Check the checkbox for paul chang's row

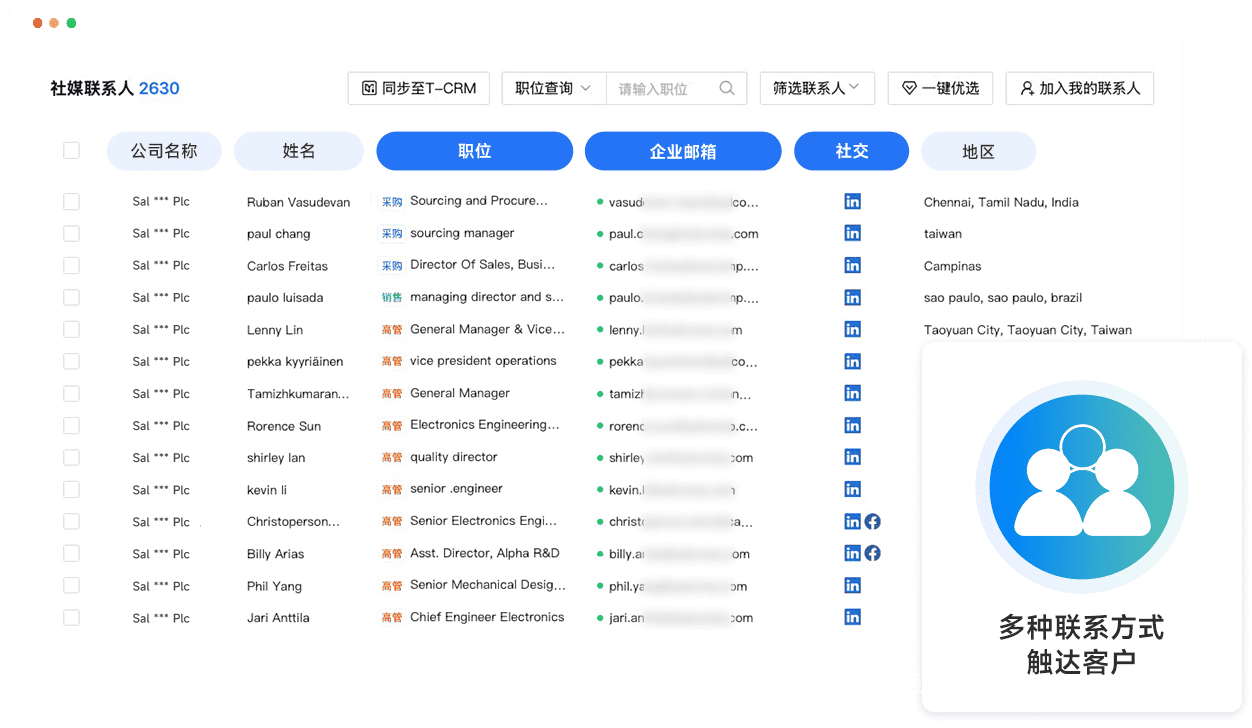point(71,233)
